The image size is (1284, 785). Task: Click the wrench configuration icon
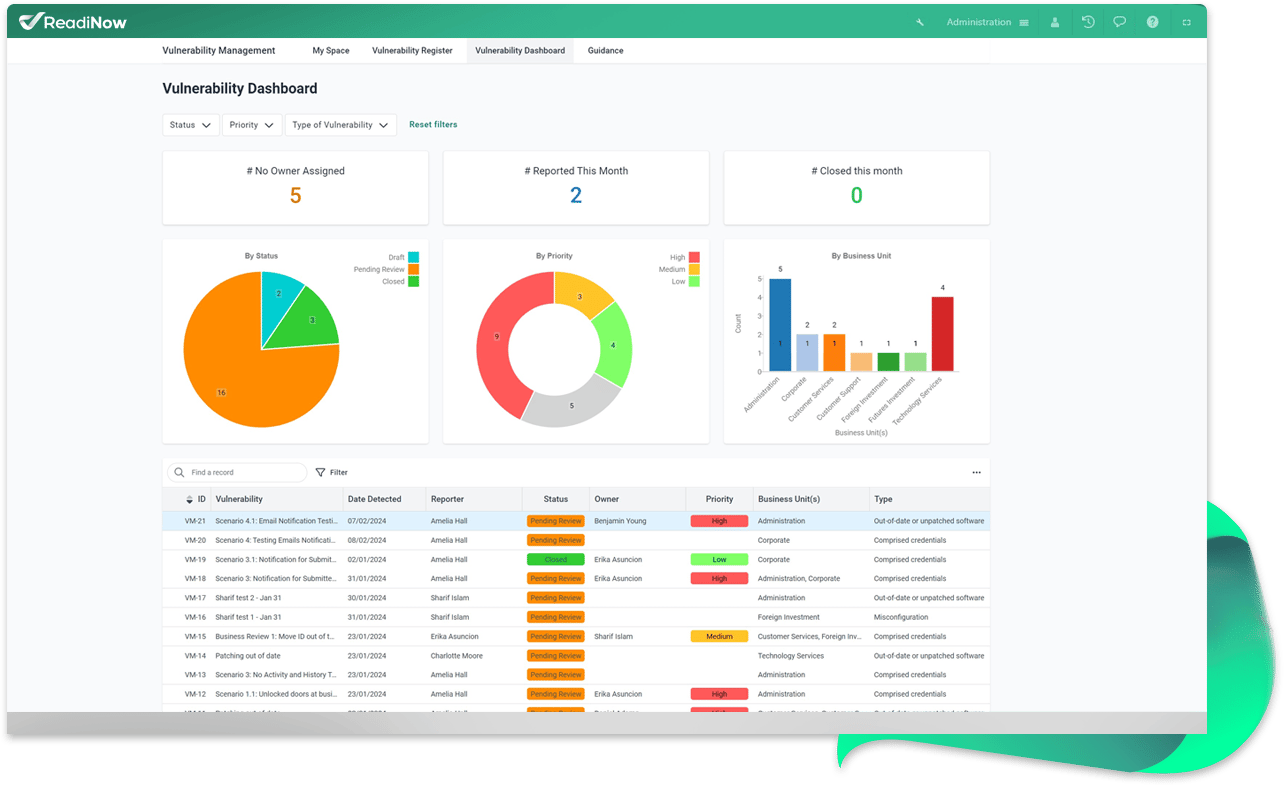[x=920, y=22]
